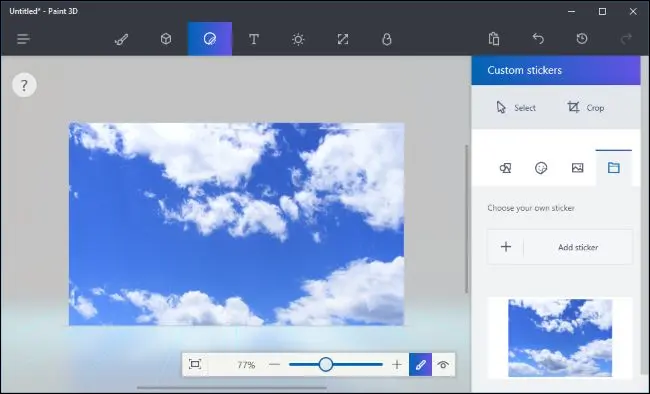The width and height of the screenshot is (650, 394).
Task: Open the History clock icon
Action: tap(582, 39)
